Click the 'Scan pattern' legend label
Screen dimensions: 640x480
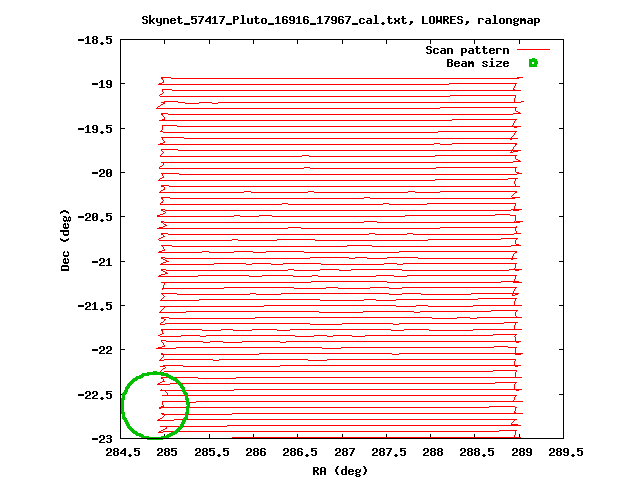coord(467,50)
